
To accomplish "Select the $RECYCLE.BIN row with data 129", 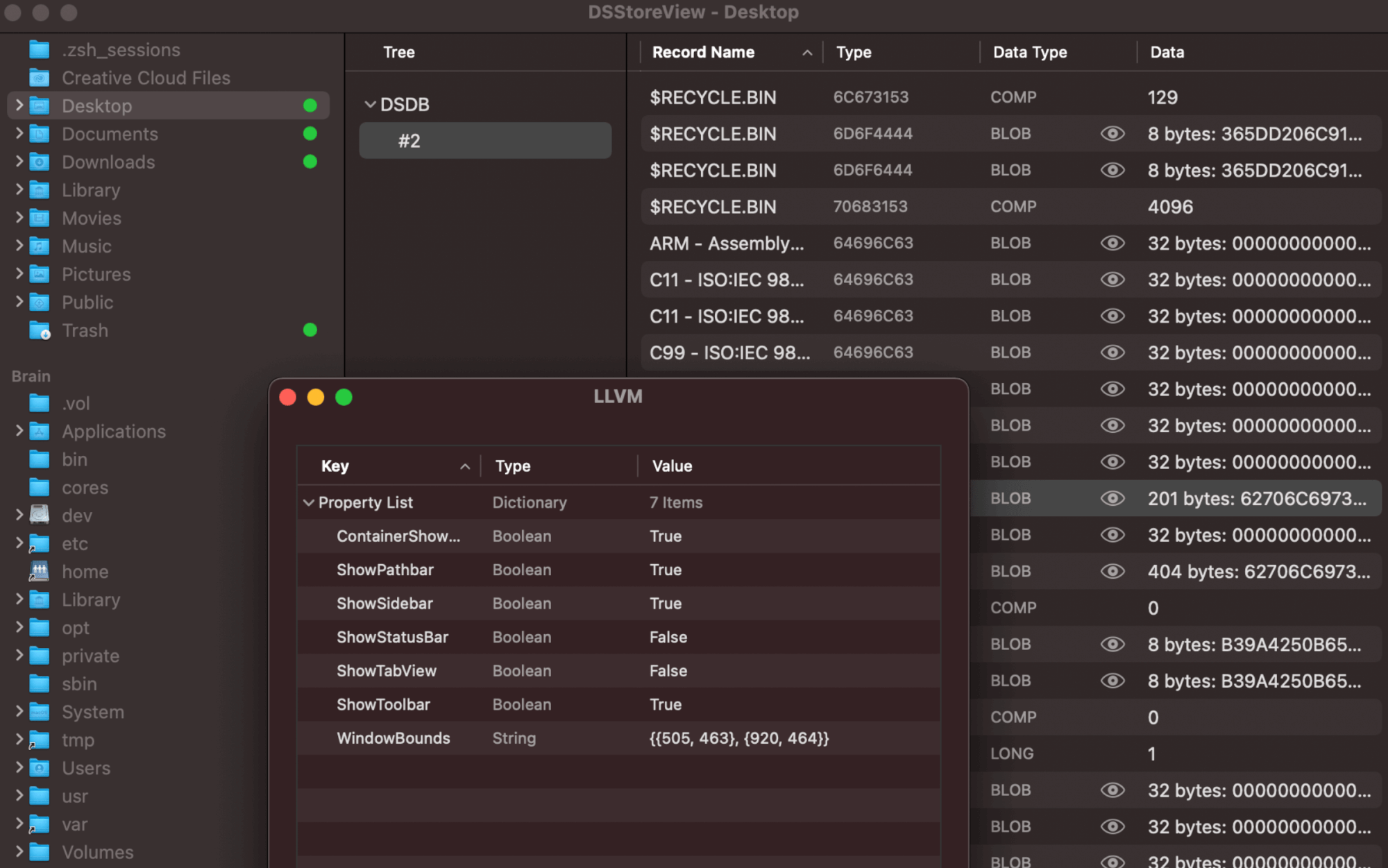I will pyautogui.click(x=1010, y=97).
